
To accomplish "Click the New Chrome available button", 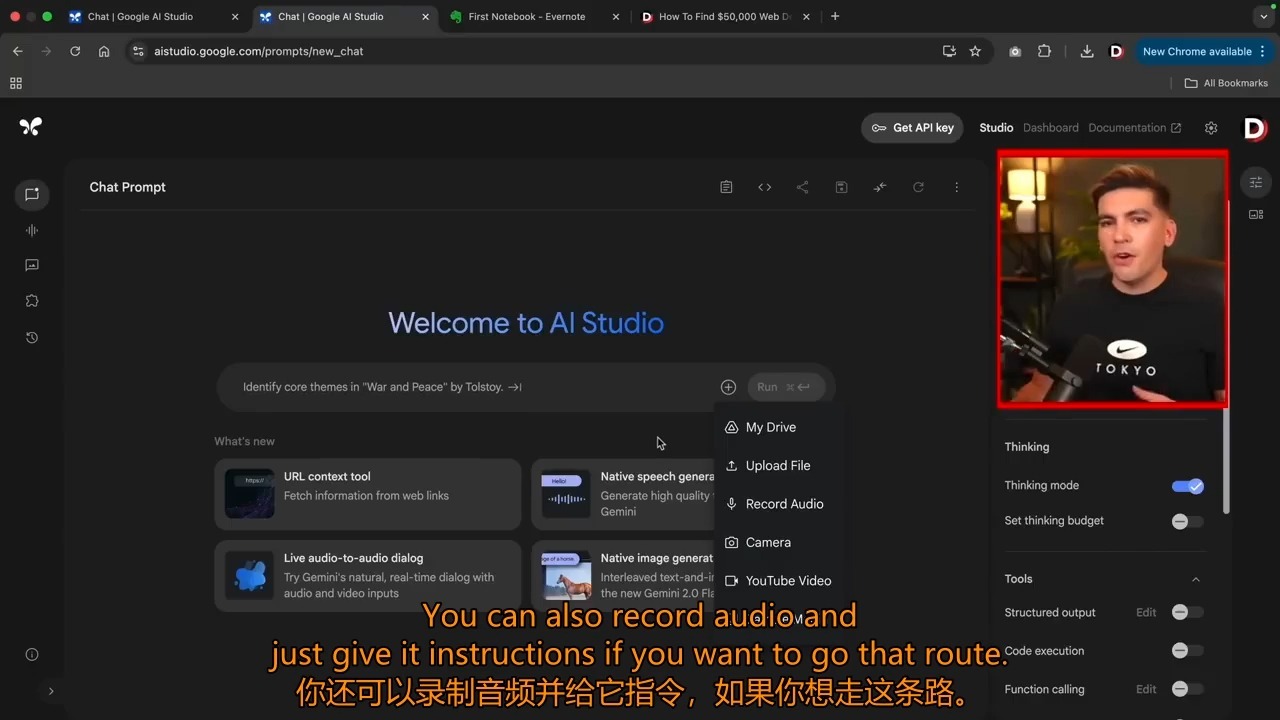I will (x=1204, y=51).
